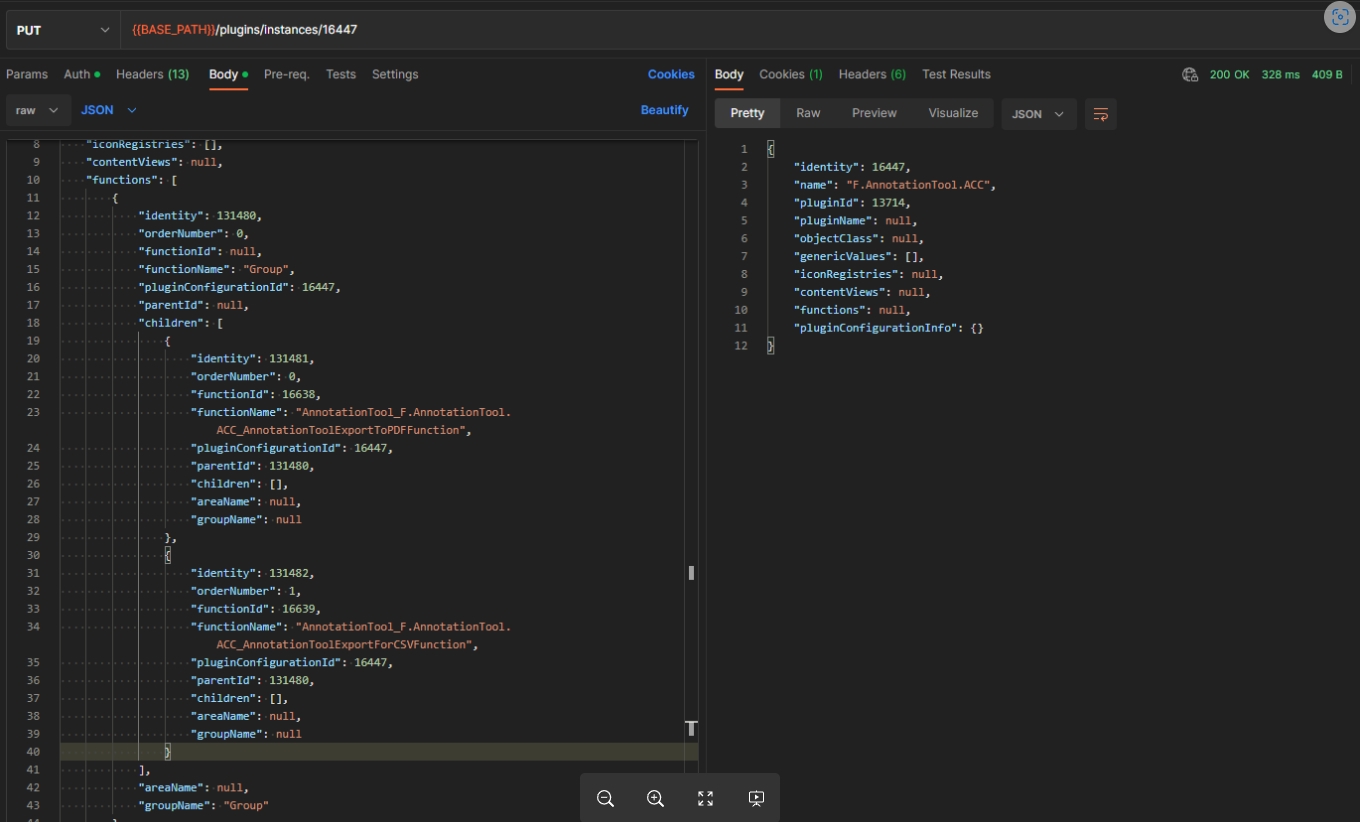Click the request body editor scrollbar thumb
1360x822 pixels.
pos(691,573)
